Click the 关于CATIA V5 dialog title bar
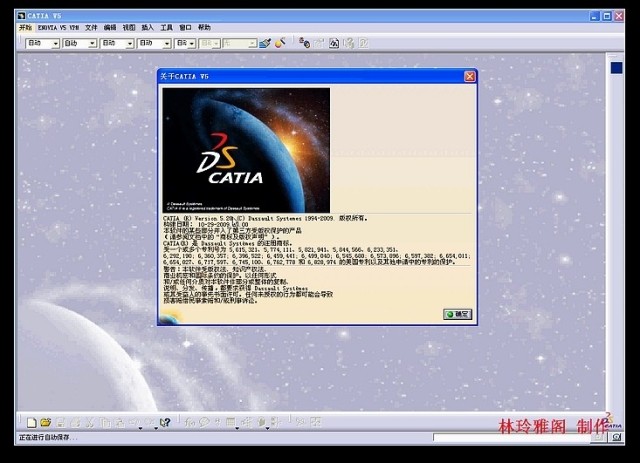 317,76
